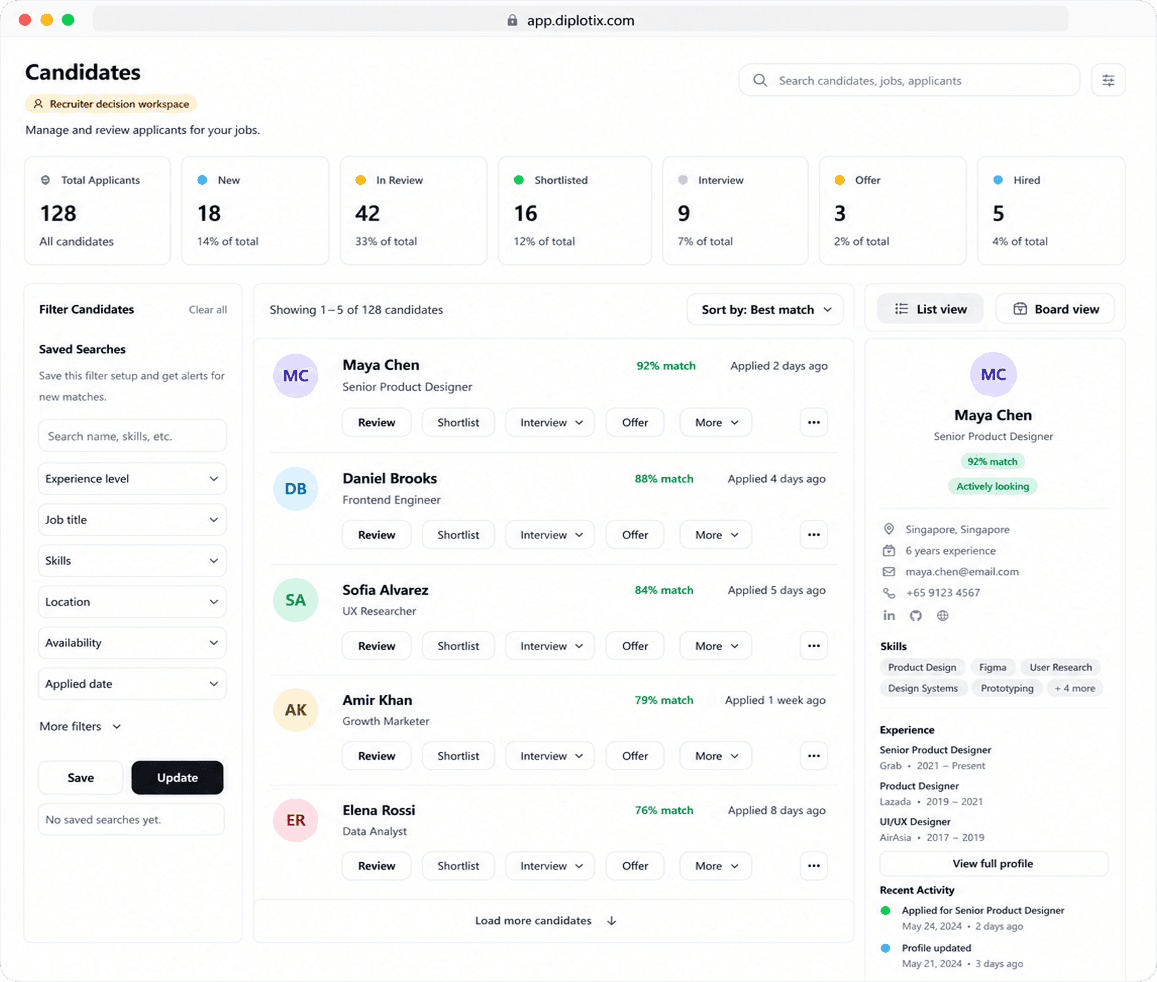Click the lock icon in the address bar

point(512,21)
